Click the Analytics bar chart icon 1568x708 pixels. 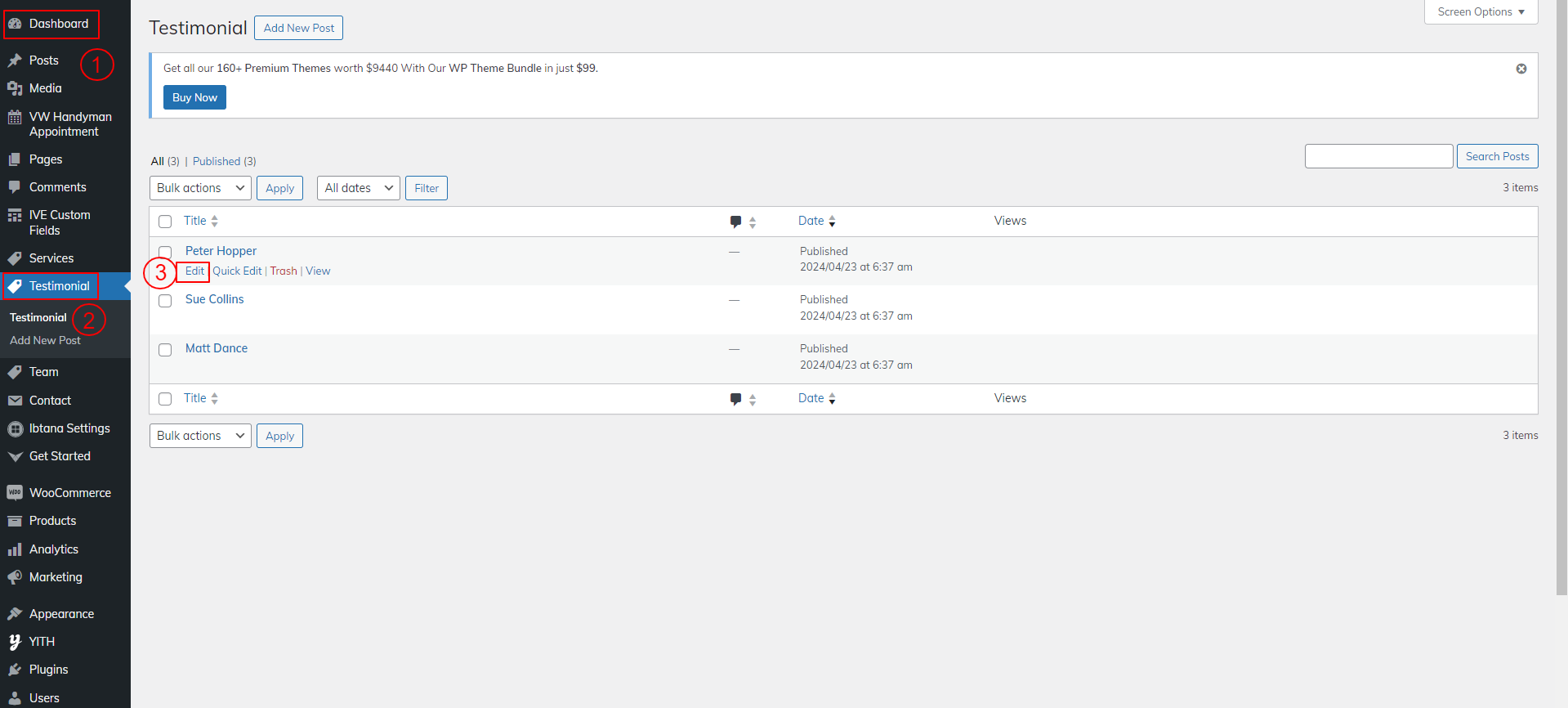tap(15, 549)
